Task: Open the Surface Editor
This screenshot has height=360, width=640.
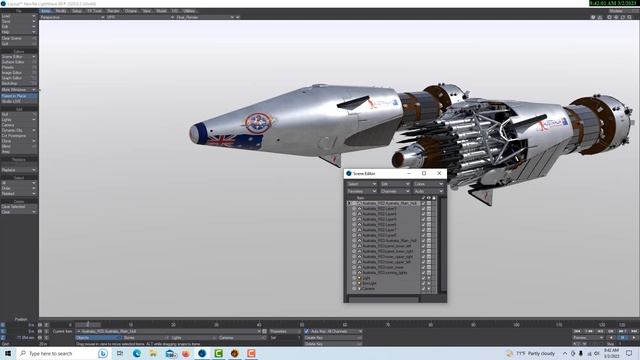Action: pos(19,62)
